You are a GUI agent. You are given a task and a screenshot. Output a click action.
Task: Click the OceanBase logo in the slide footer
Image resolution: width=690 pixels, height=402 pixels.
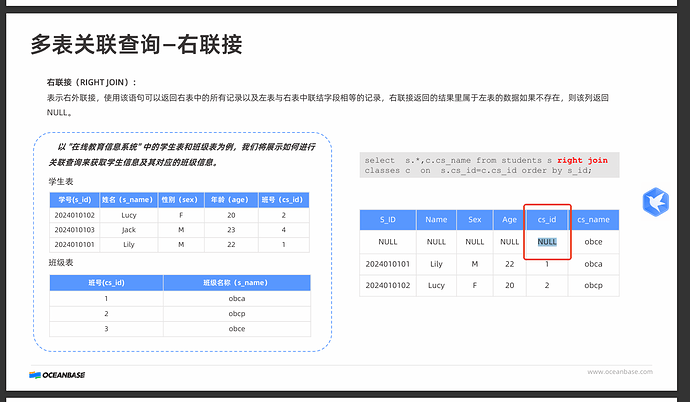[57, 375]
